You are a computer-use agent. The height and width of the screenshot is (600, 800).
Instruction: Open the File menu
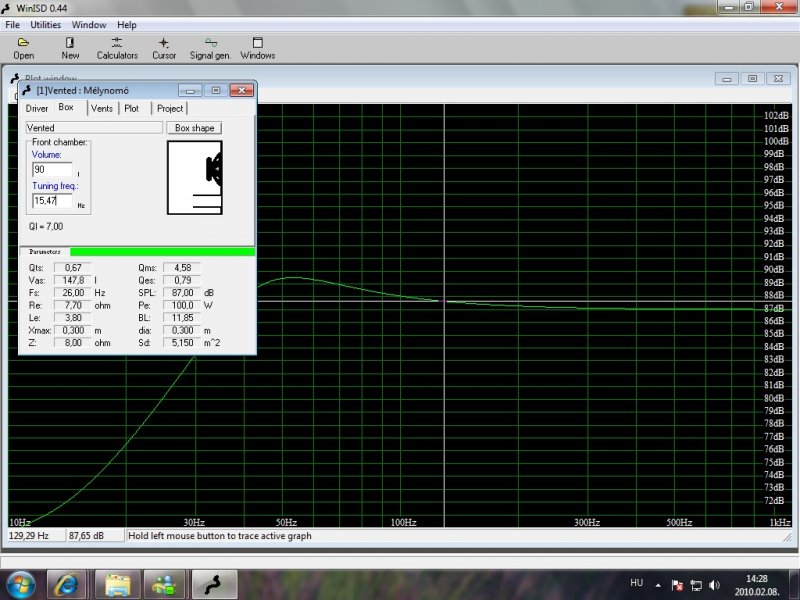(12, 24)
